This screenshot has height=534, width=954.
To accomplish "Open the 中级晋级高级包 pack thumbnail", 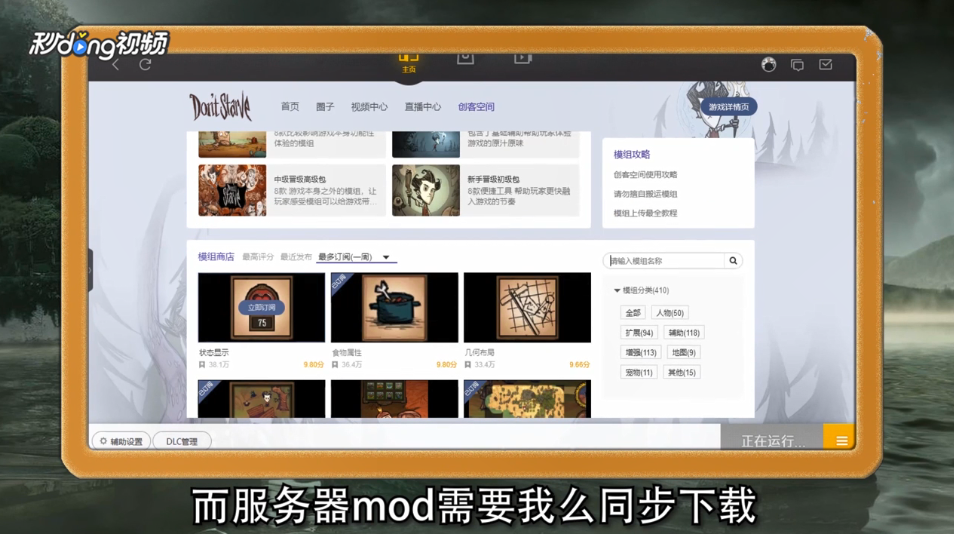I will [x=232, y=190].
